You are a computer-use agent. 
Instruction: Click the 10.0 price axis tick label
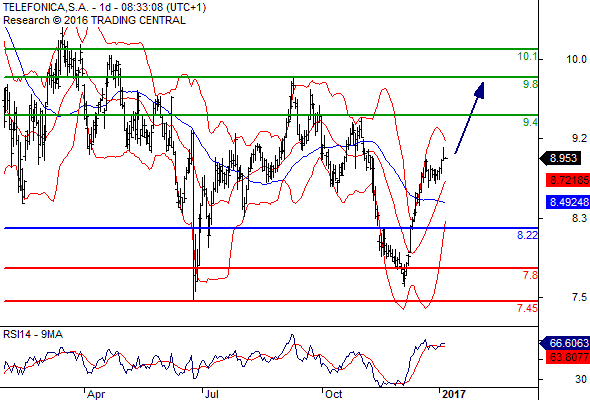click(x=576, y=59)
